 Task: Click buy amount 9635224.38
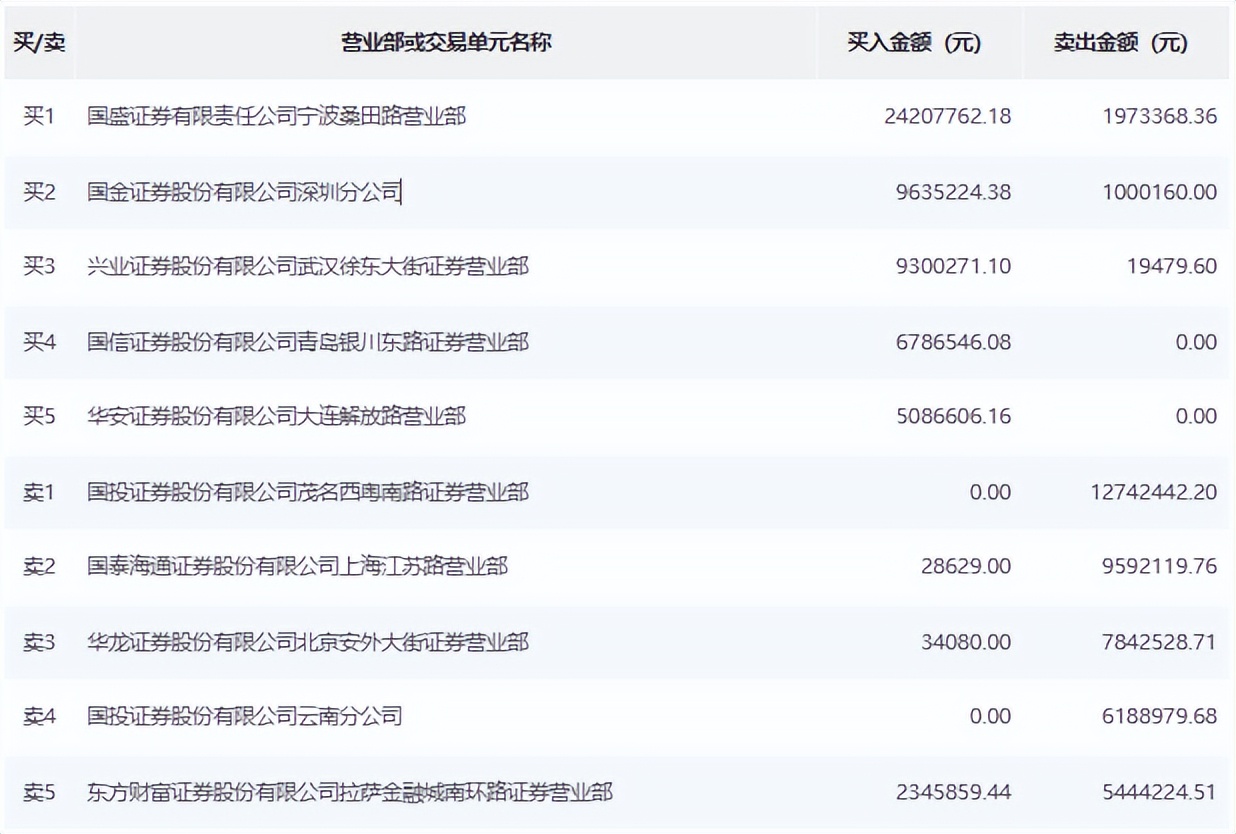(x=954, y=191)
